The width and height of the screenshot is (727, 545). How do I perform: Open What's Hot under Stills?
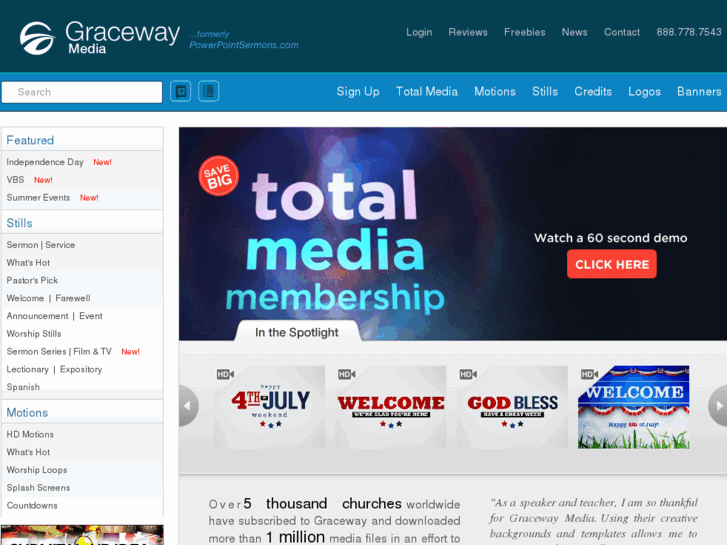tap(28, 263)
